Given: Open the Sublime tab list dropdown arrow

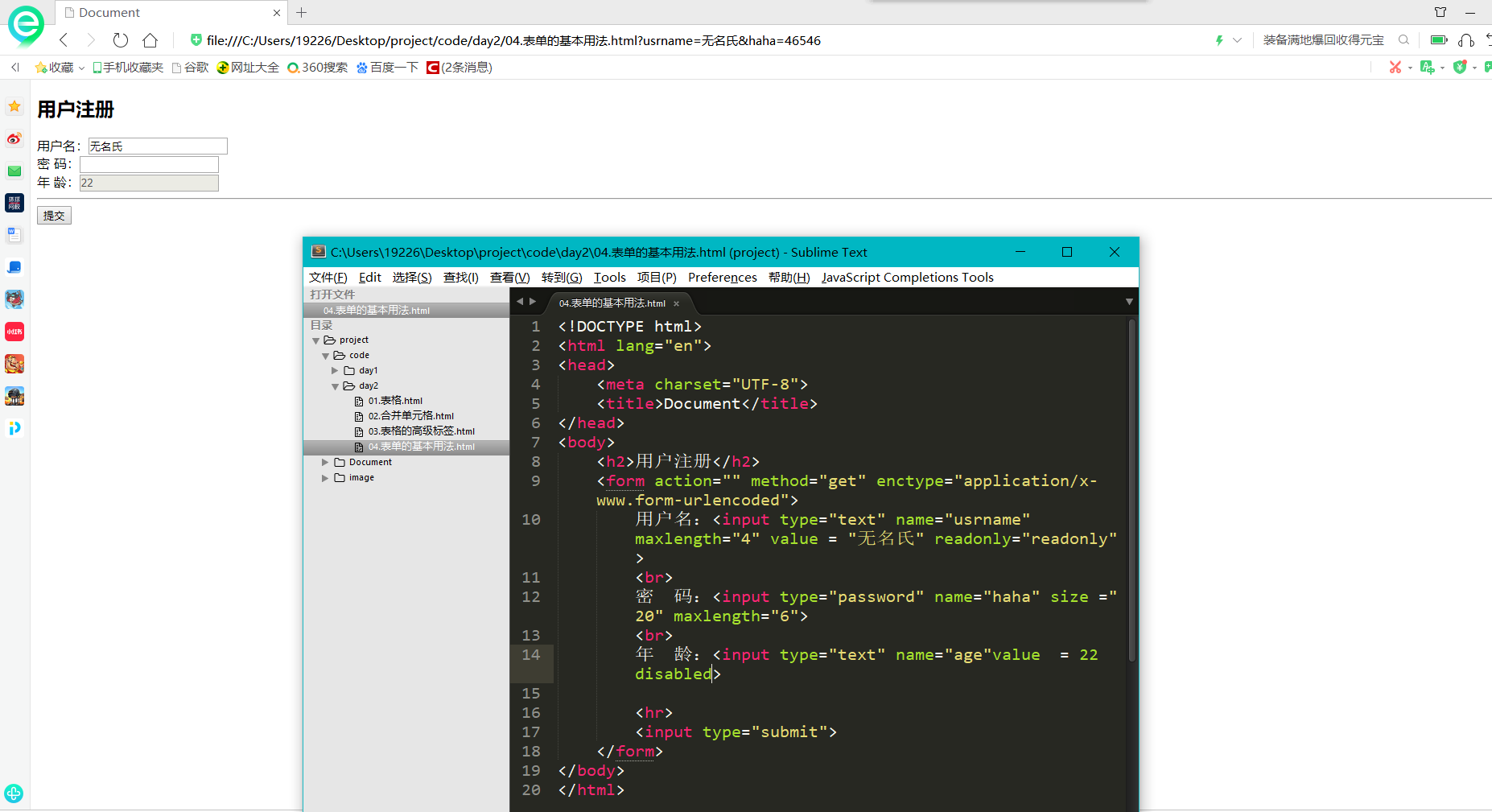Looking at the screenshot, I should (x=1129, y=302).
